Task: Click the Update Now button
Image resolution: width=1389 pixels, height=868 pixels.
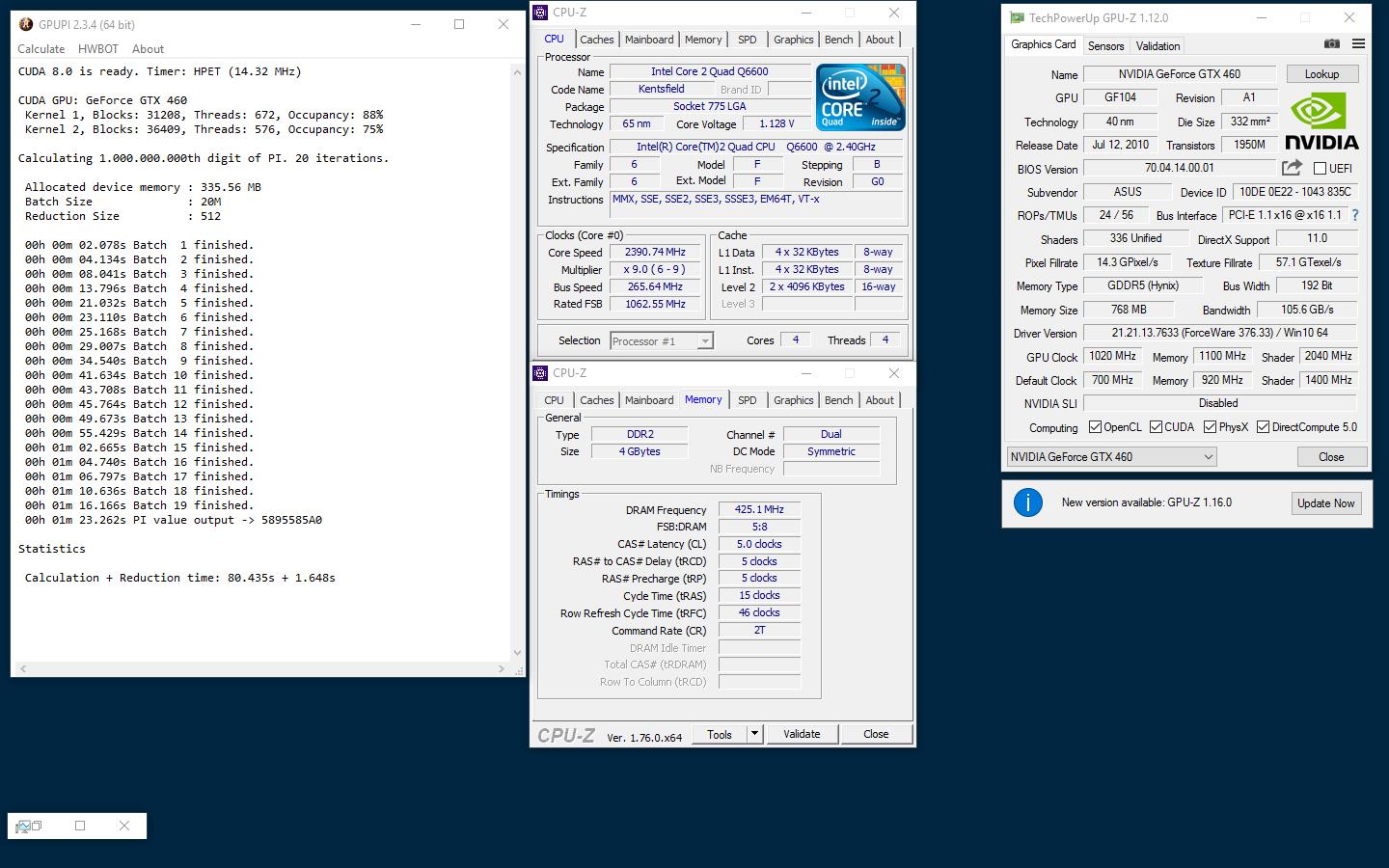Action: point(1326,503)
